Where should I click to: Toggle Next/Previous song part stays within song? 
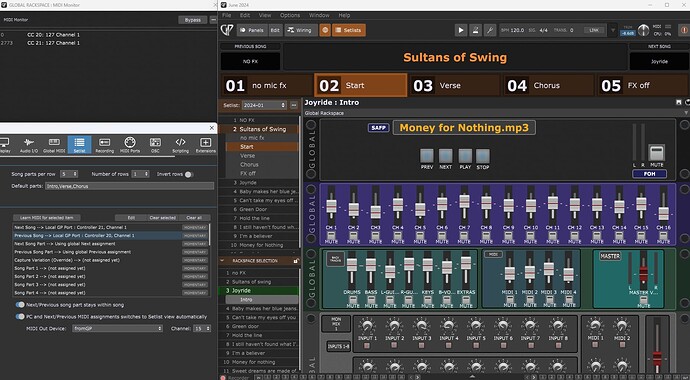pos(20,305)
